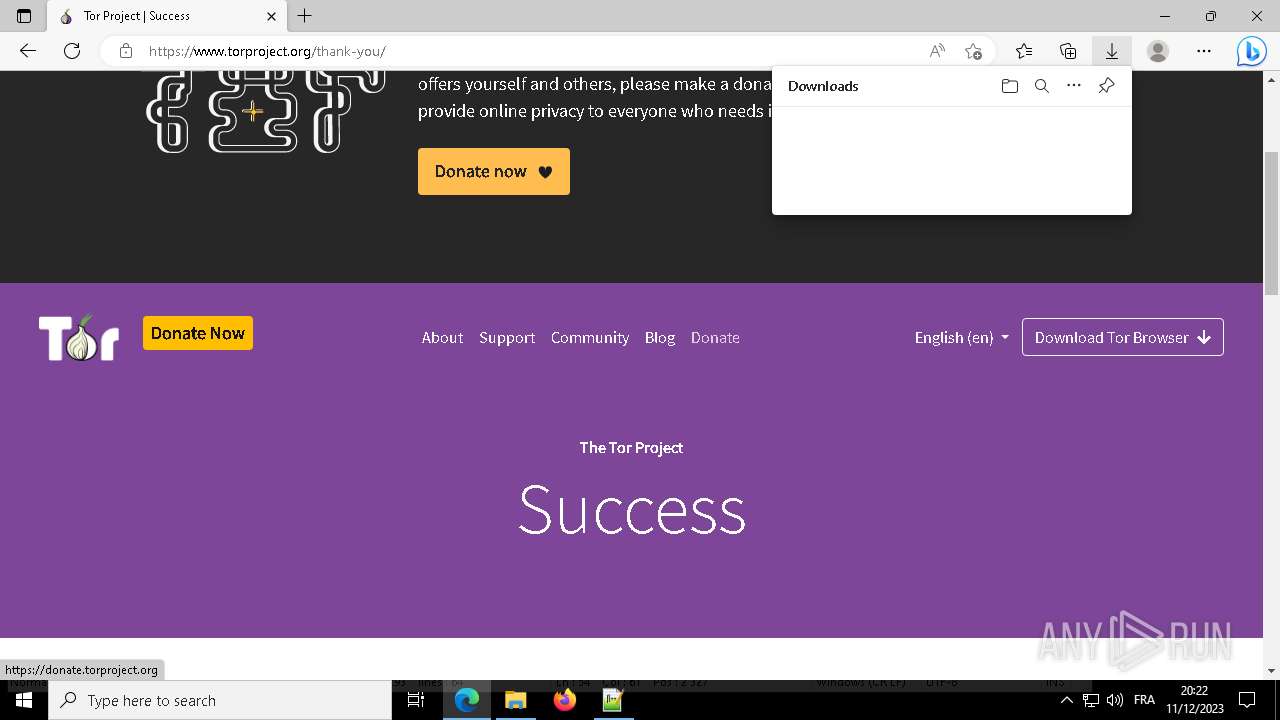The height and width of the screenshot is (720, 1280).
Task: Open the Donate menu link
Action: (715, 337)
